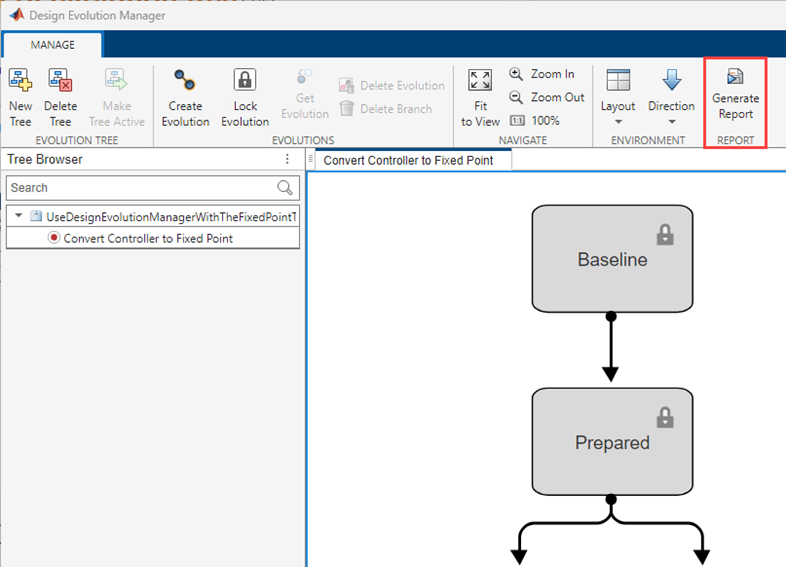Image resolution: width=786 pixels, height=567 pixels.
Task: Click the New Tree icon
Action: click(20, 80)
